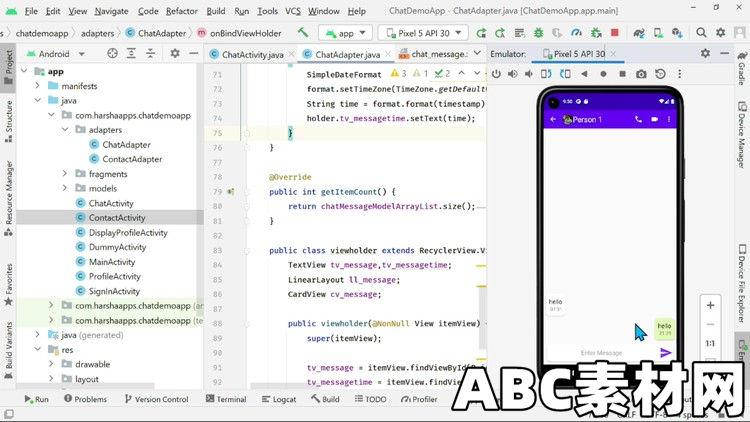The height and width of the screenshot is (422, 750).
Task: Select ContactAdapter in project tree
Action: [132, 159]
